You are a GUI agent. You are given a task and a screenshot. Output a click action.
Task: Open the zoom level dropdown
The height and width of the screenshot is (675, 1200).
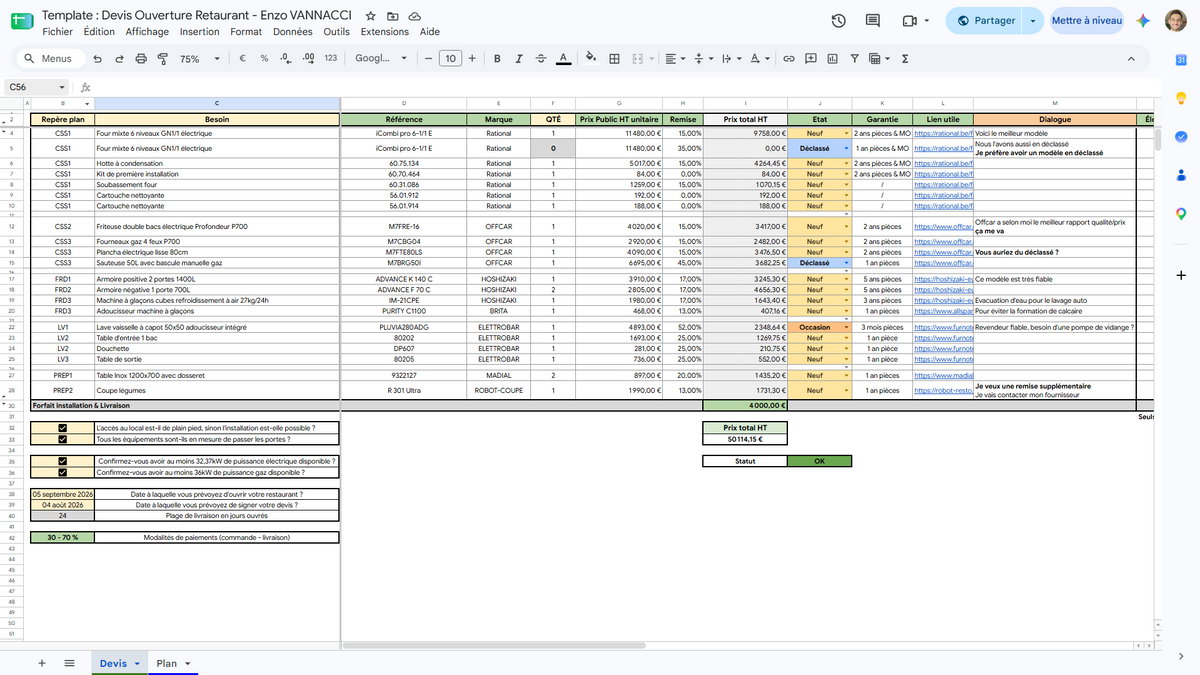(x=198, y=59)
